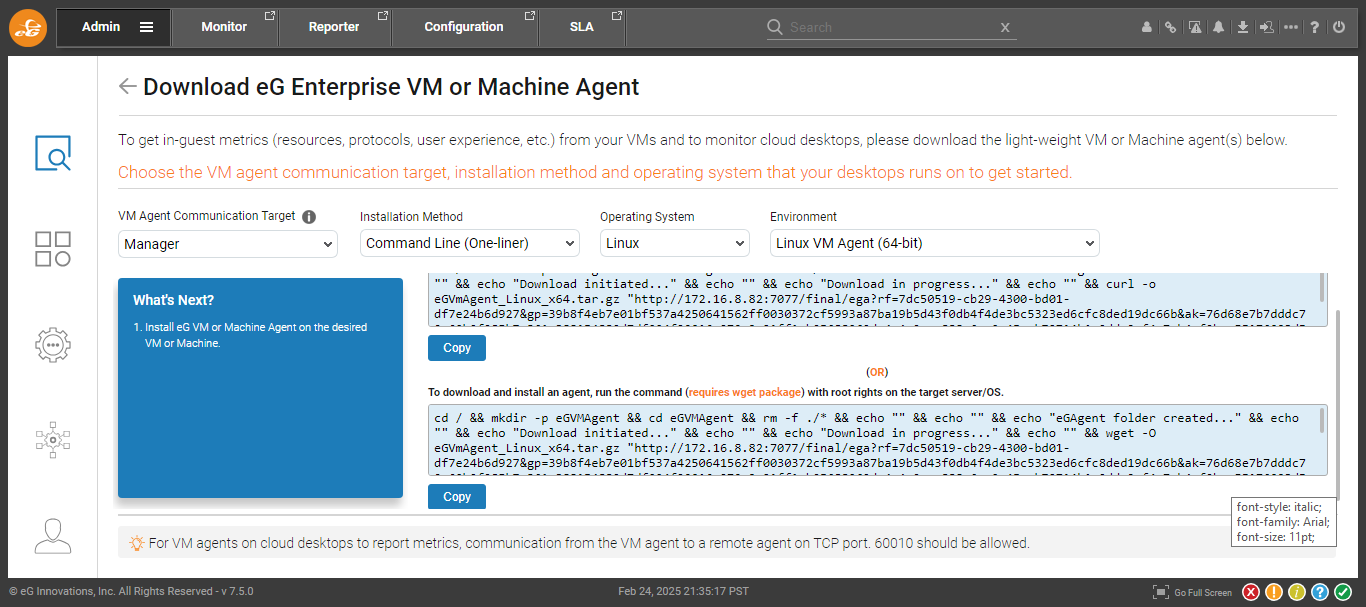
Task: Open Monitor in a new window via pop-out icon
Action: [270, 15]
